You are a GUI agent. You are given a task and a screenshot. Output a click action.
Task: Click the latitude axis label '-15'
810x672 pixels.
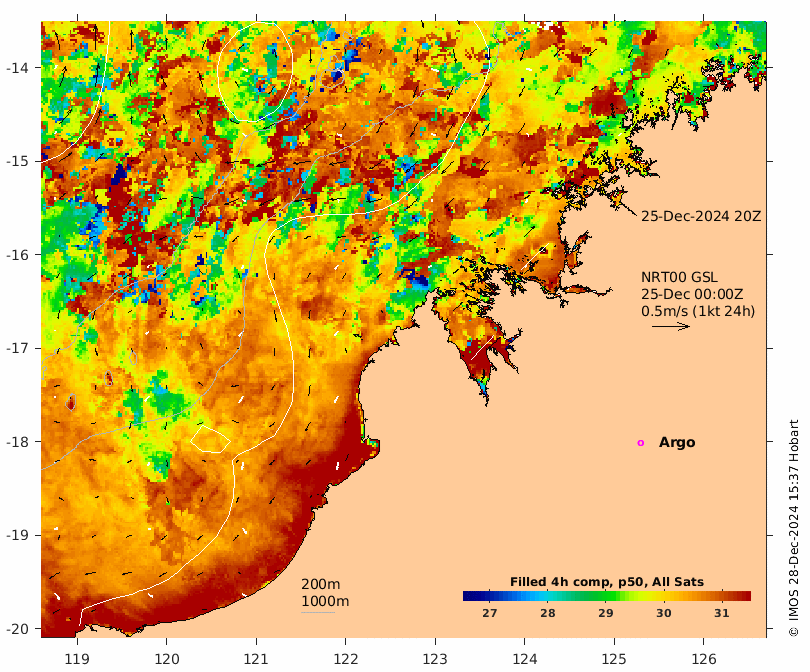pos(17,161)
